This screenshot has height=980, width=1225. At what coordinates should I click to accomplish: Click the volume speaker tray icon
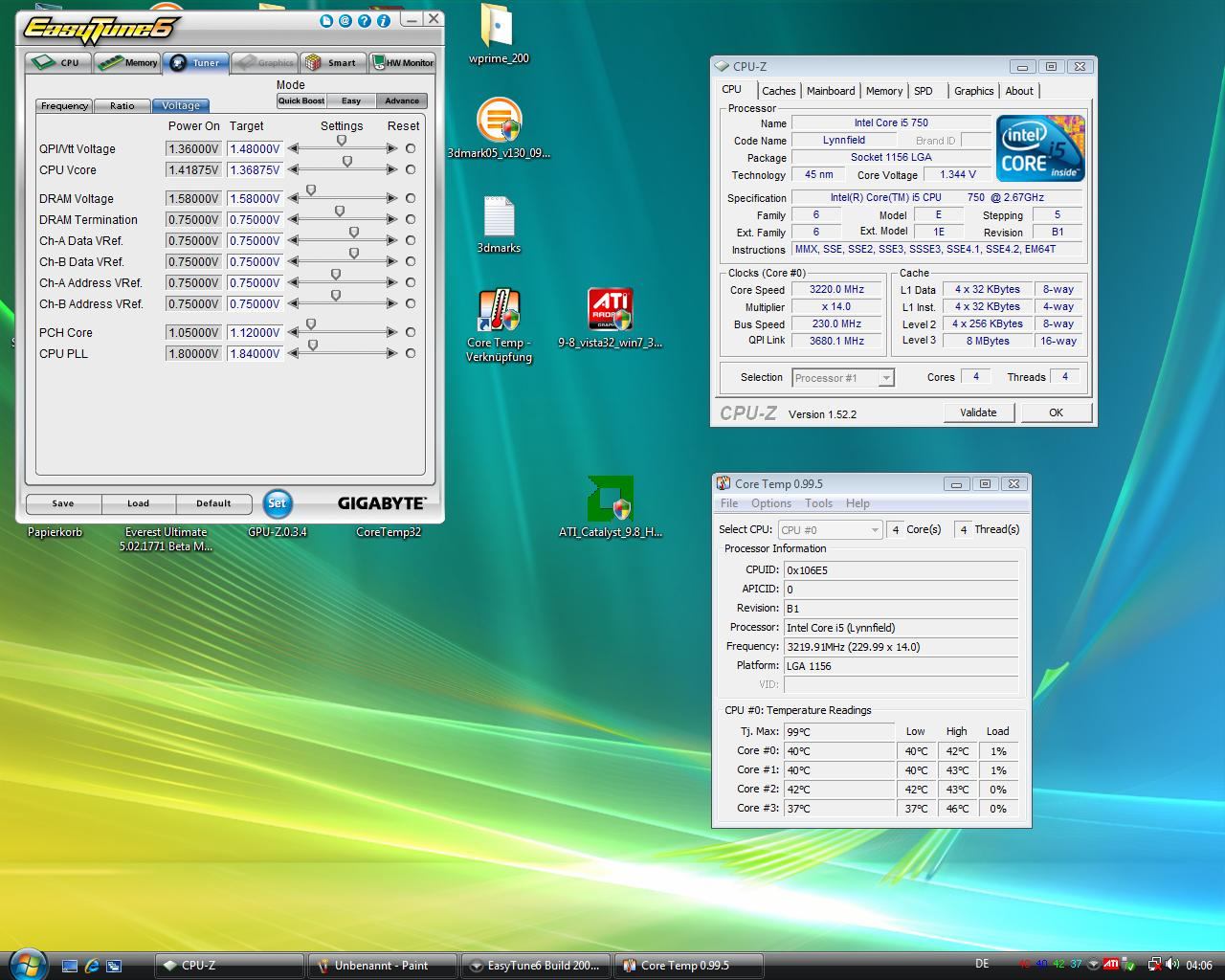(1172, 964)
